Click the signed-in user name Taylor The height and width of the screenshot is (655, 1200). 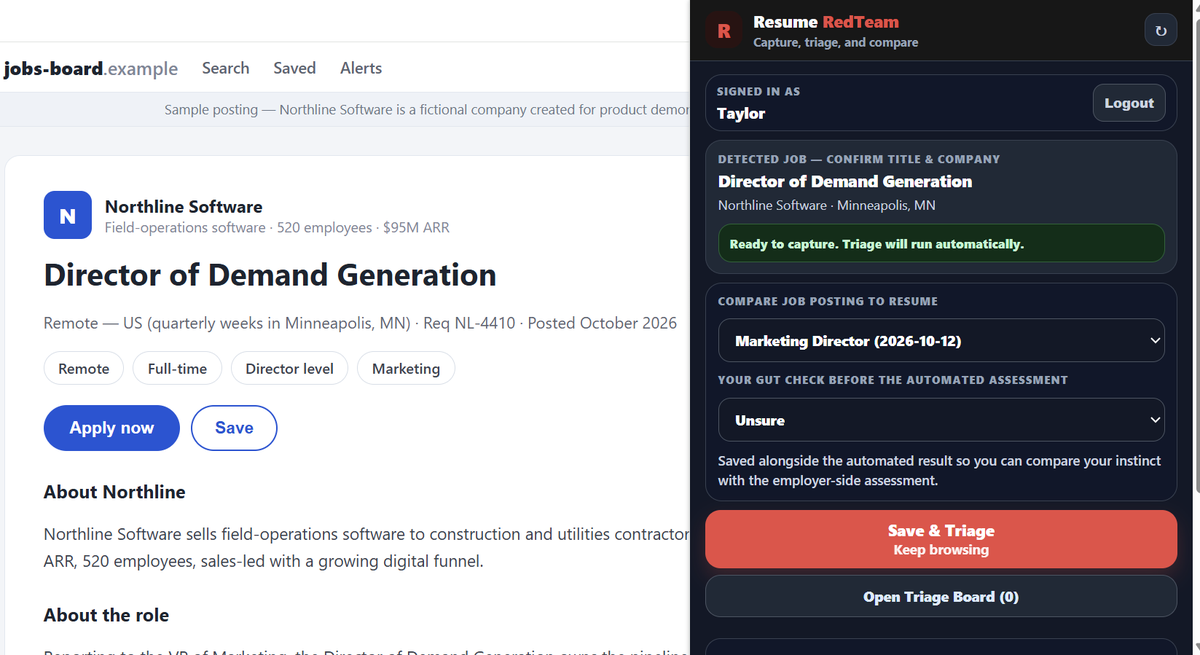click(x=741, y=113)
